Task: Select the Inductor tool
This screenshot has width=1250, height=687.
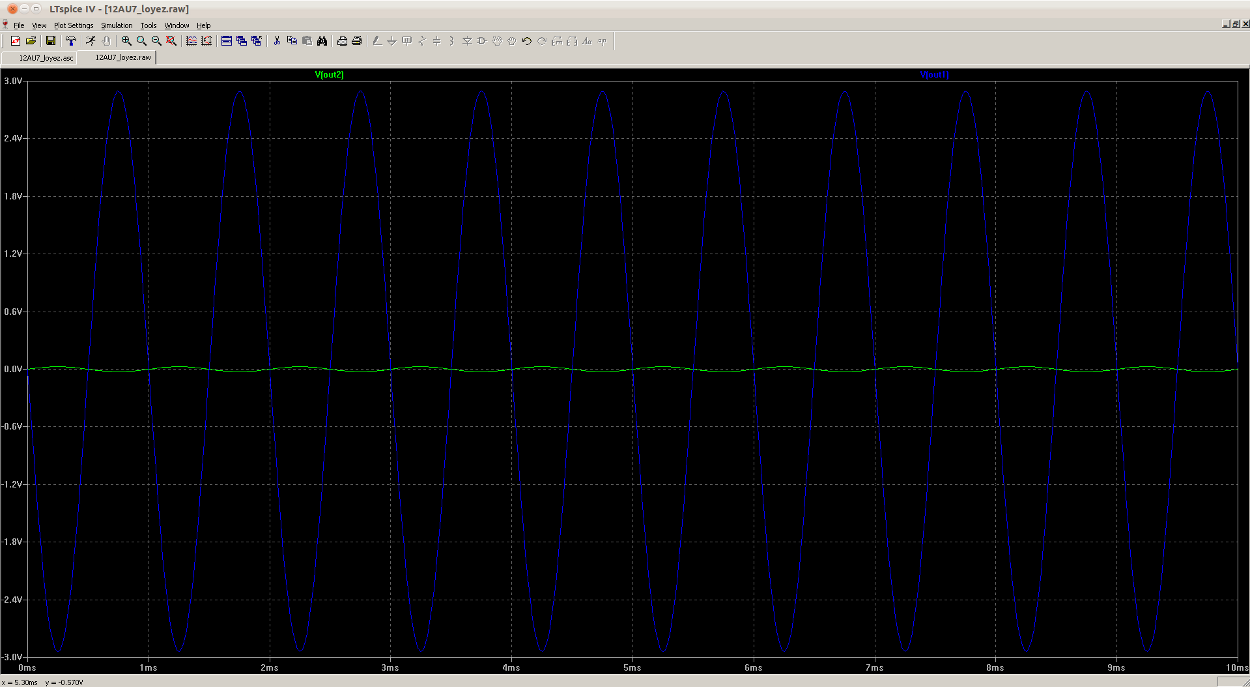Action: pyautogui.click(x=452, y=41)
